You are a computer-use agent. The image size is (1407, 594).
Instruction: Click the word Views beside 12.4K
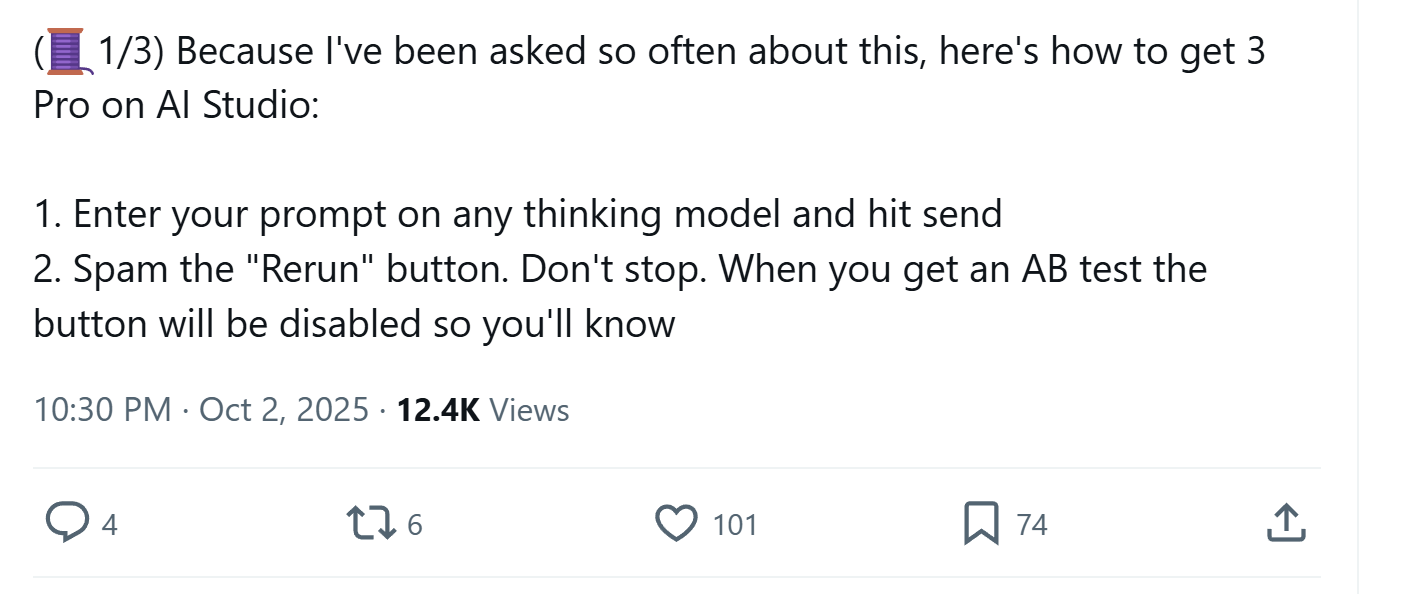(x=530, y=410)
